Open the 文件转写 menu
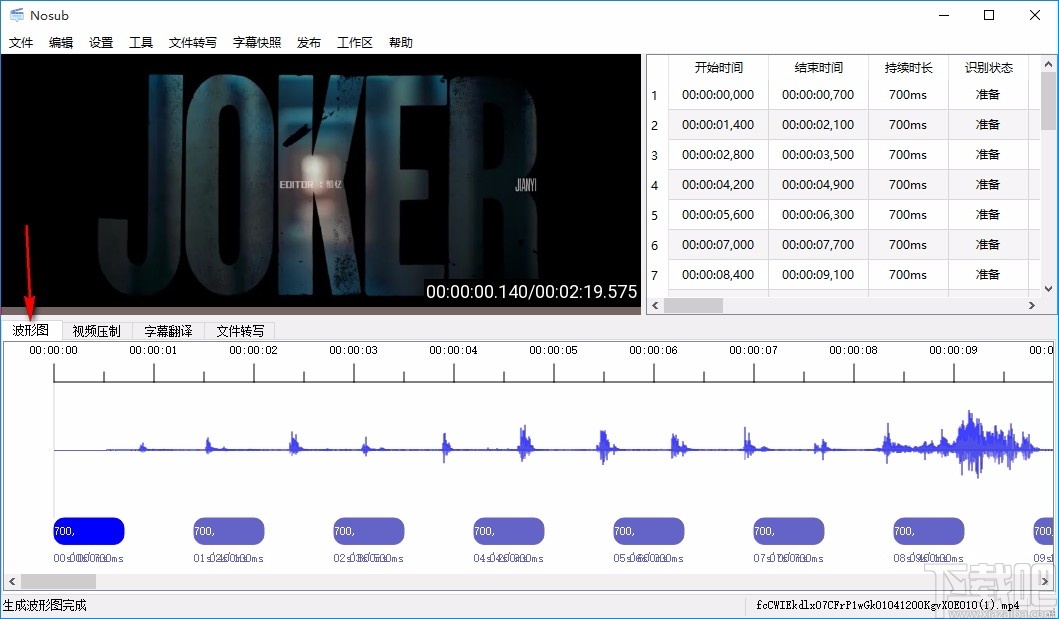 pyautogui.click(x=193, y=42)
